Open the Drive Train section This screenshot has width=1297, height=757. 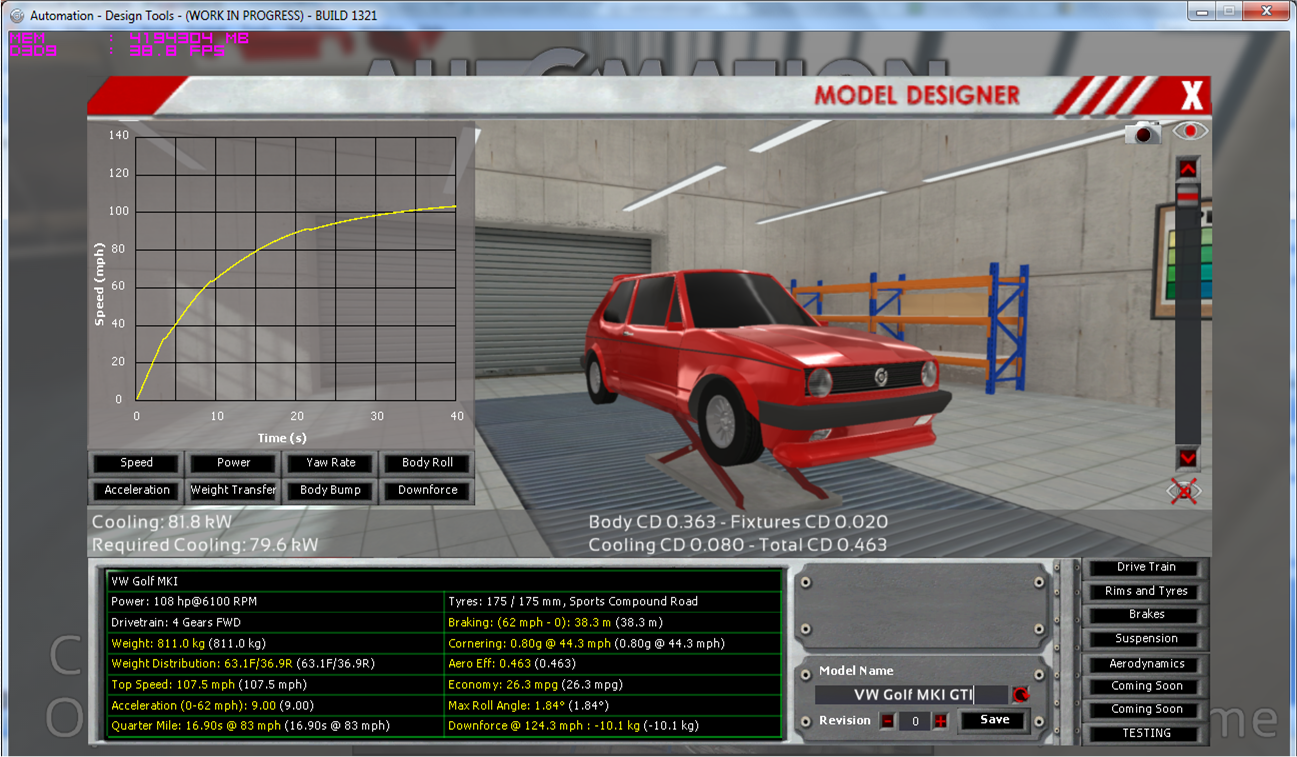pyautogui.click(x=1146, y=567)
